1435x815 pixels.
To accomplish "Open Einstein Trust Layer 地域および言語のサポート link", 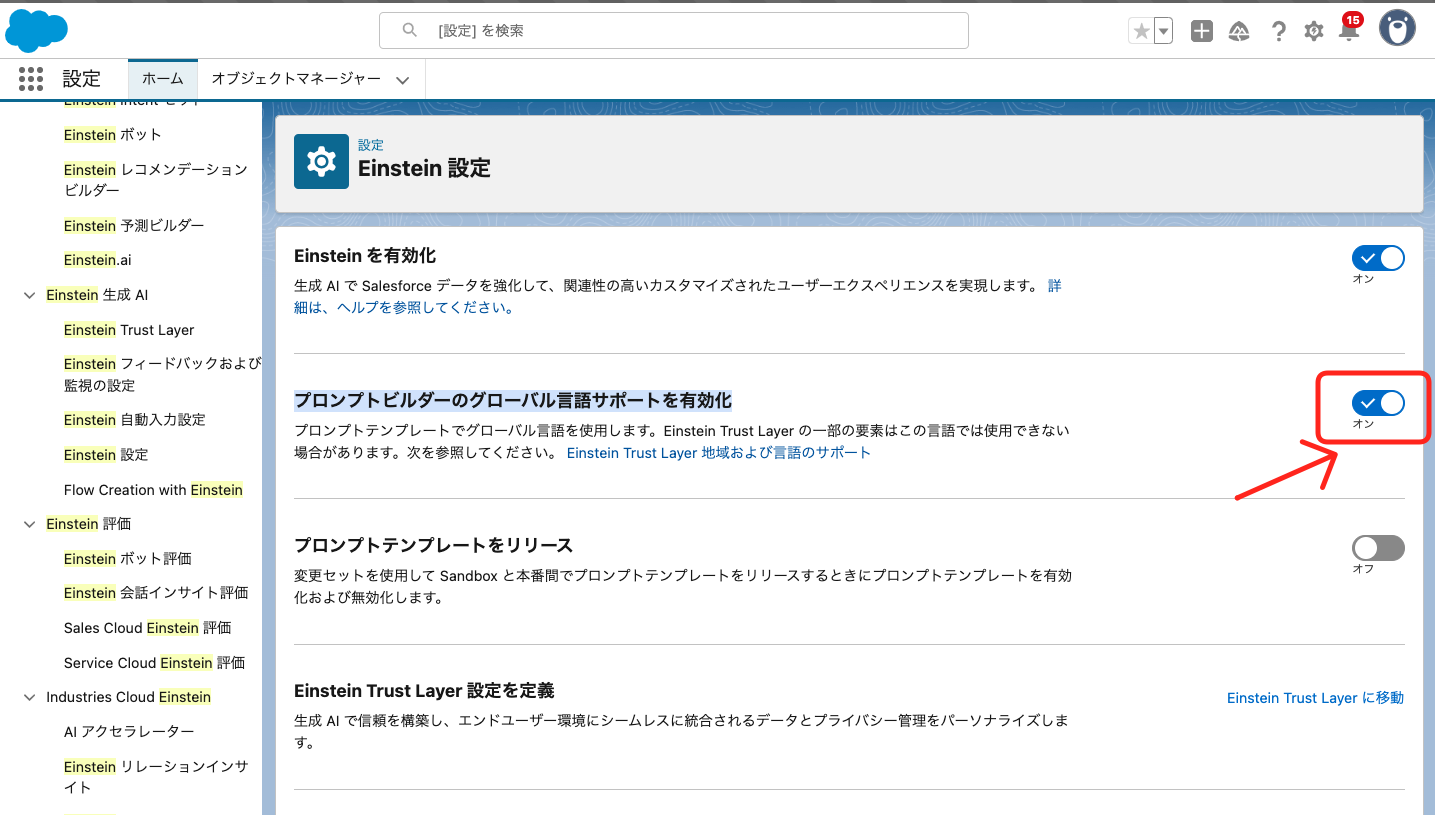I will coord(719,453).
